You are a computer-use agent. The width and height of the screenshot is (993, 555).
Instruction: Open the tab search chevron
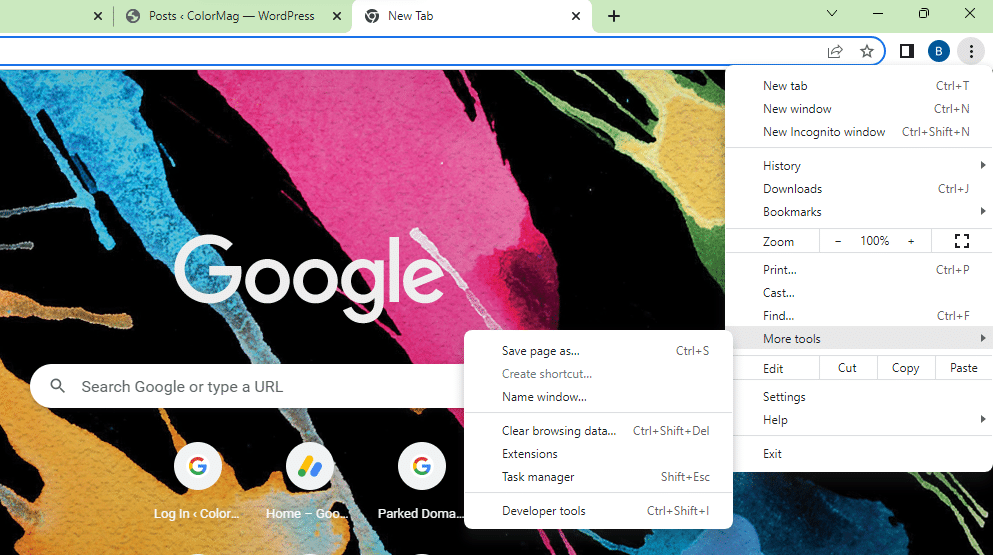832,13
